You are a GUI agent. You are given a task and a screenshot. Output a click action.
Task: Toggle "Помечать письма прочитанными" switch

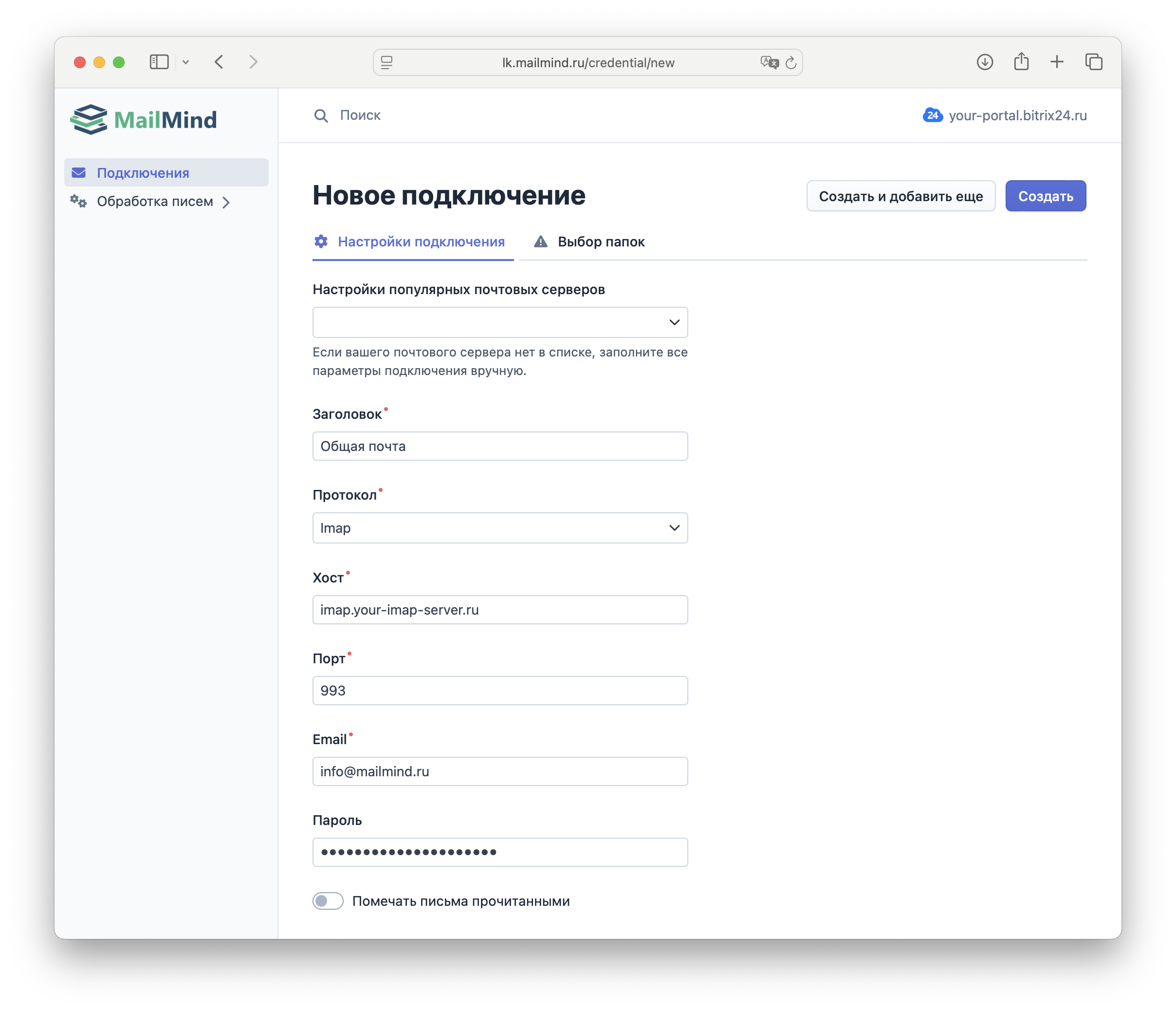coord(328,901)
